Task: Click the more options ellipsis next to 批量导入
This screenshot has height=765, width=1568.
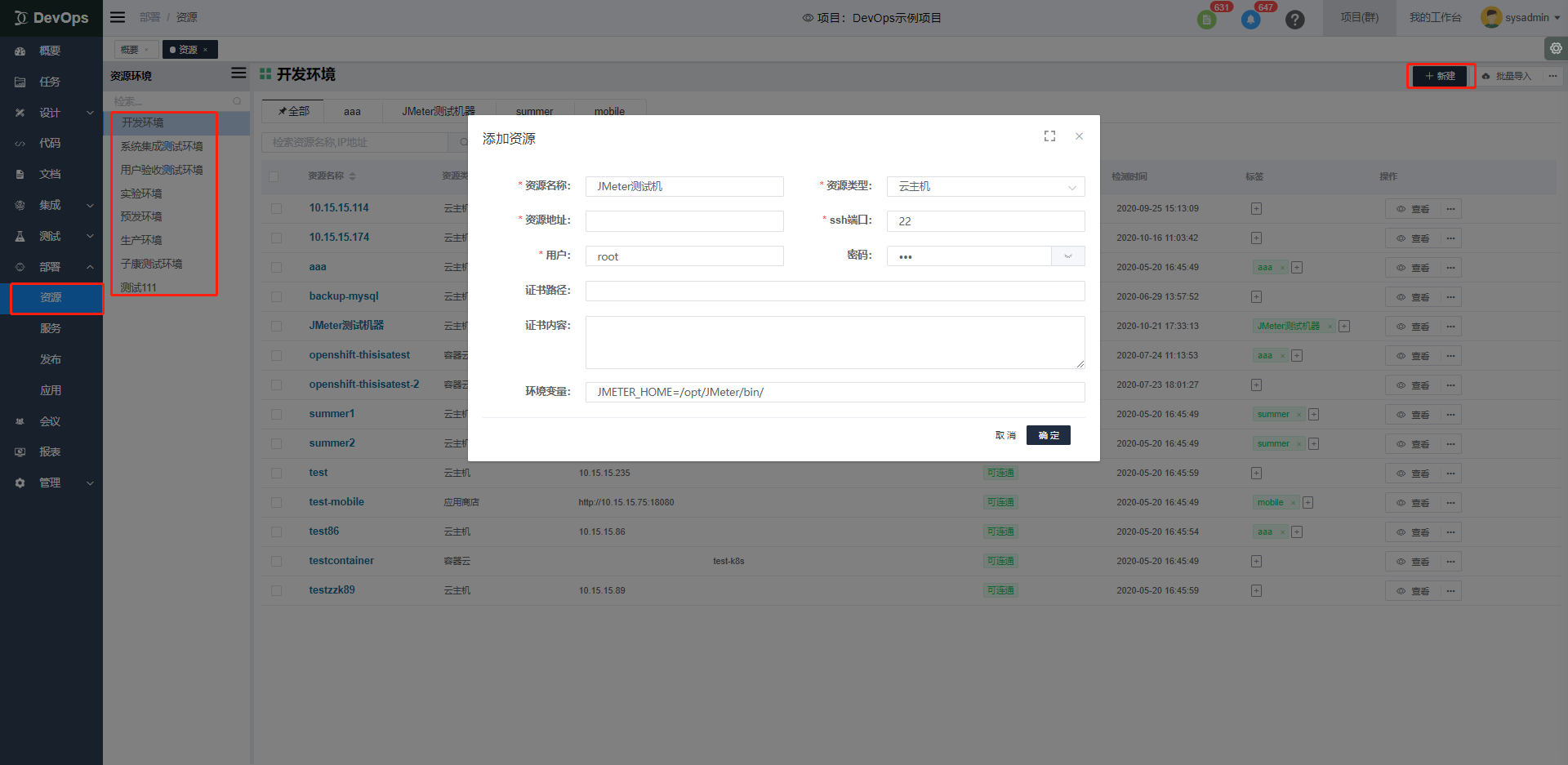Action: [x=1552, y=76]
